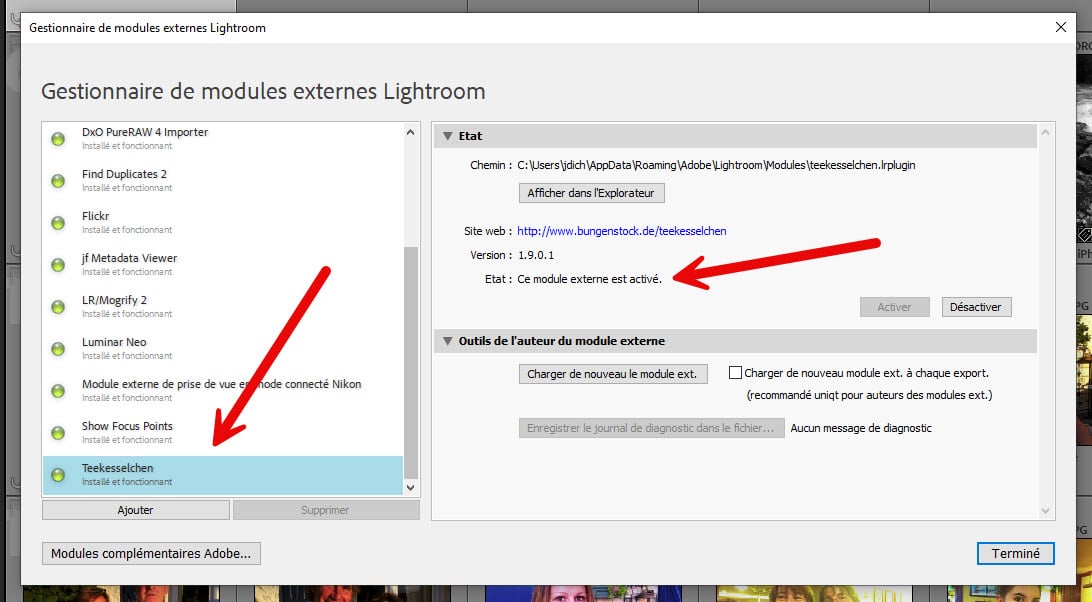Screen dimensions: 1092x602
Task: Click the version number 1.9.0.1
Action: [x=536, y=255]
